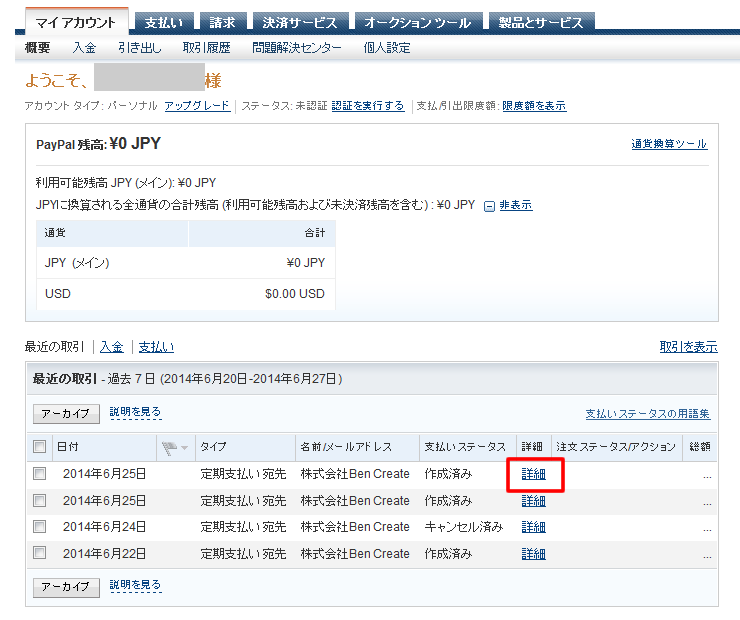Check the box for the 2014年6月24日 transaction
This screenshot has width=740, height=620.
pyautogui.click(x=40, y=527)
